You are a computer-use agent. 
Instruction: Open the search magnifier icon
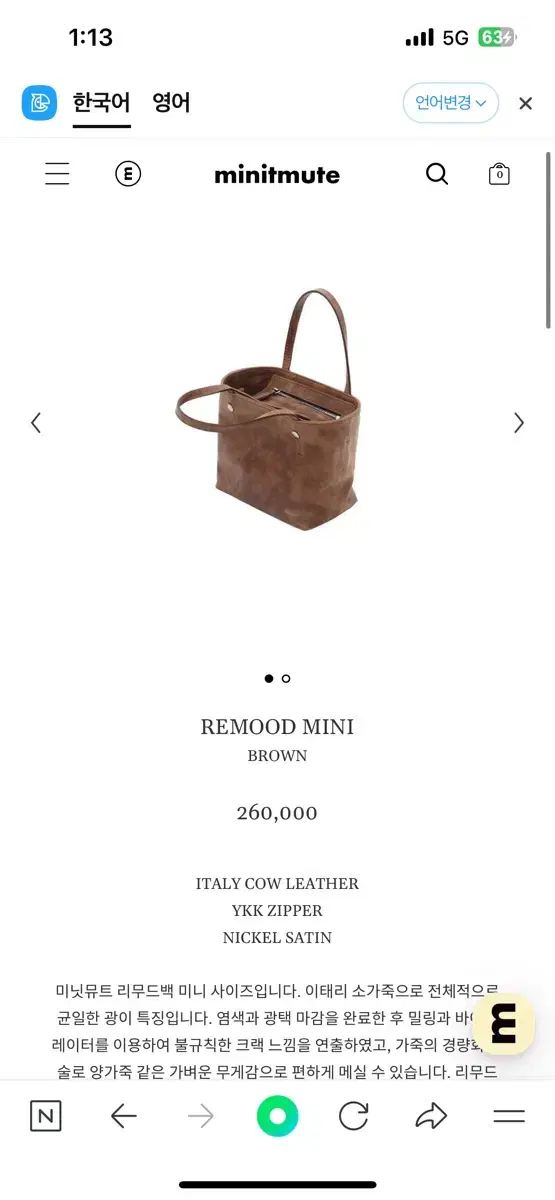pyautogui.click(x=437, y=174)
